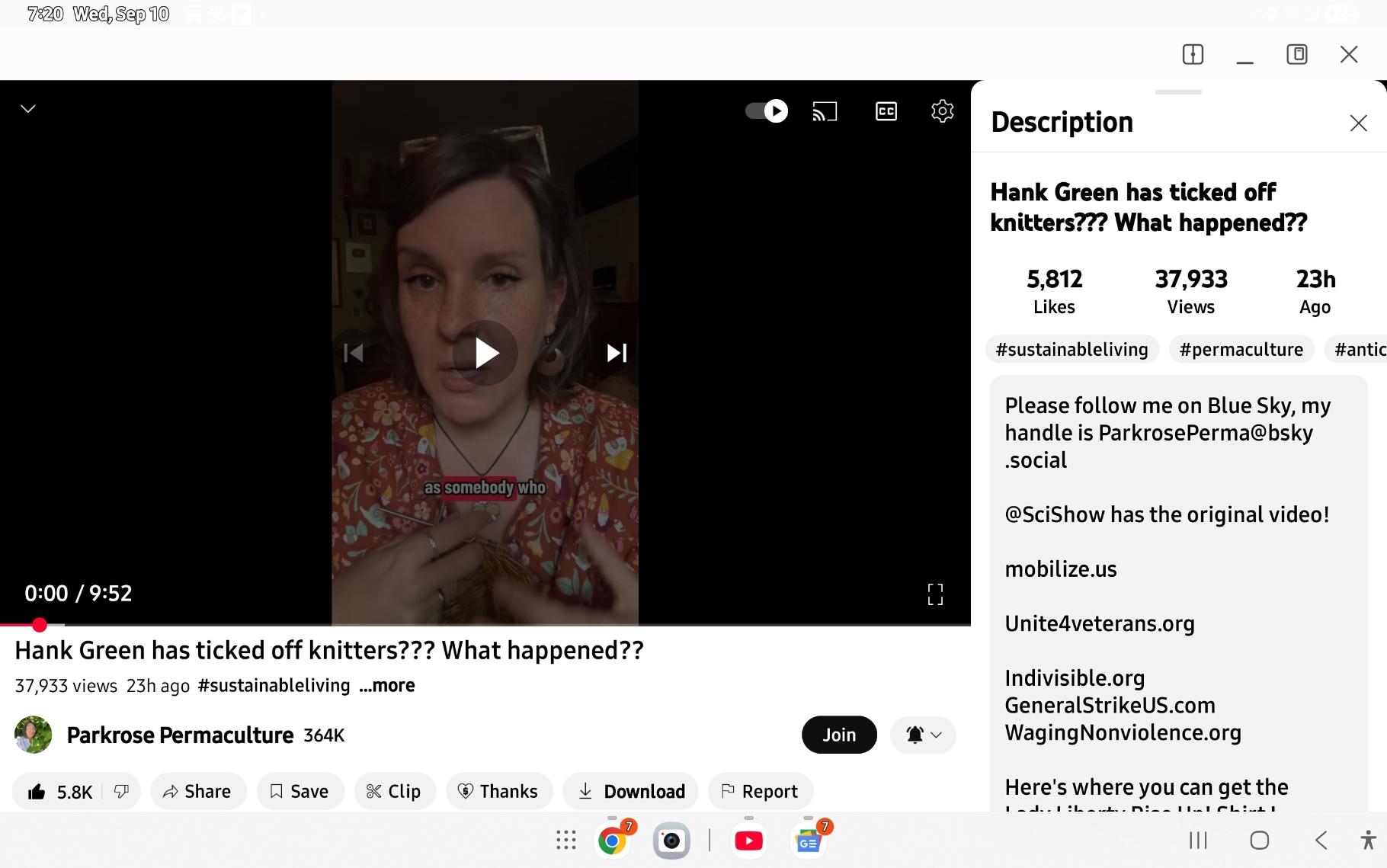This screenshot has width=1387, height=868.
Task: Send Thanks to creator
Action: pos(498,792)
